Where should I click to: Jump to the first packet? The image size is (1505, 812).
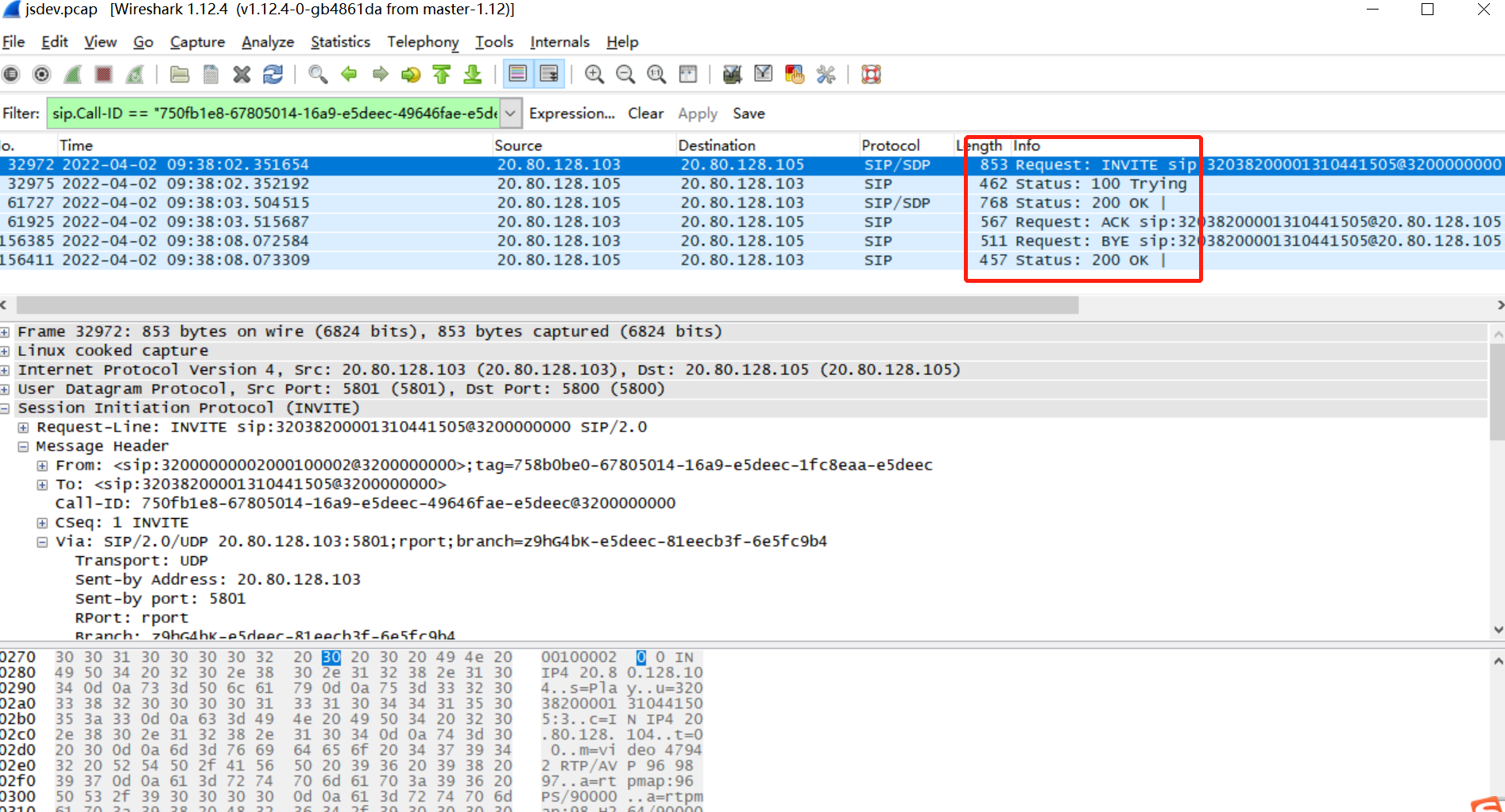click(442, 75)
